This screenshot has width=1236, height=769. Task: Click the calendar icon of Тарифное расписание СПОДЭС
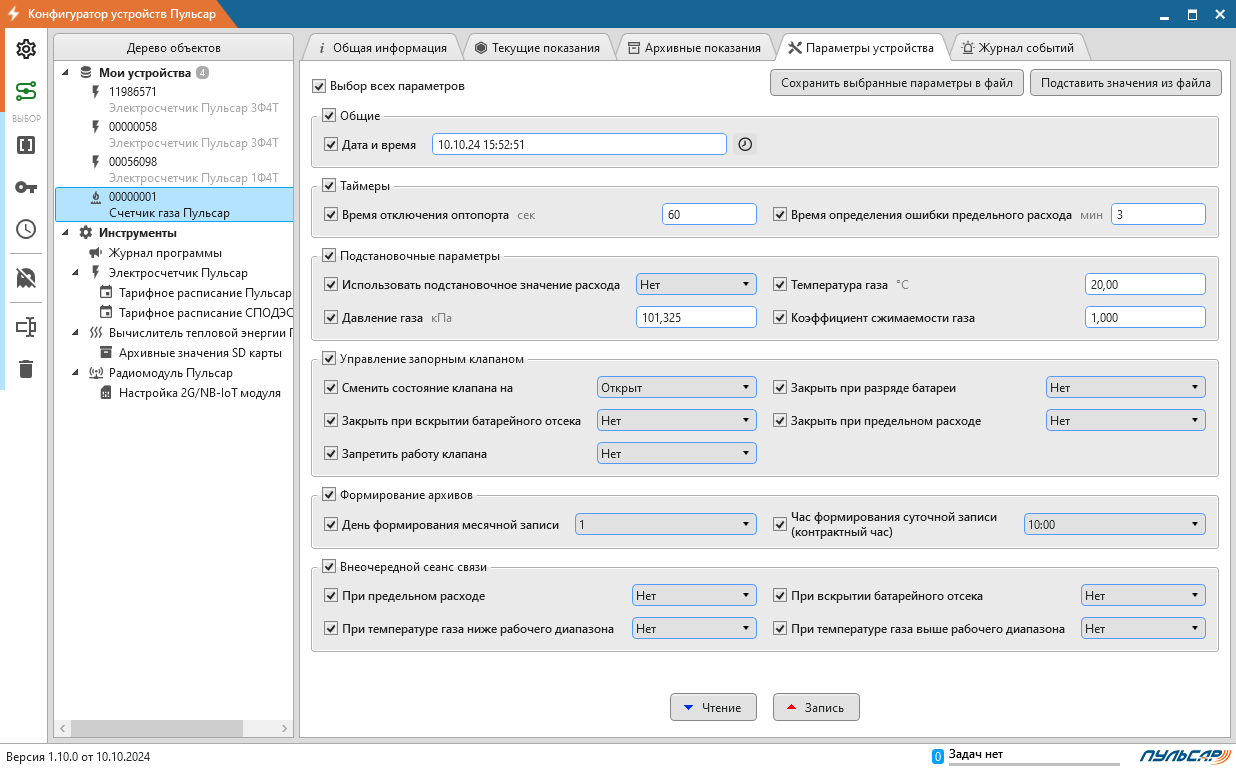pyautogui.click(x=106, y=313)
